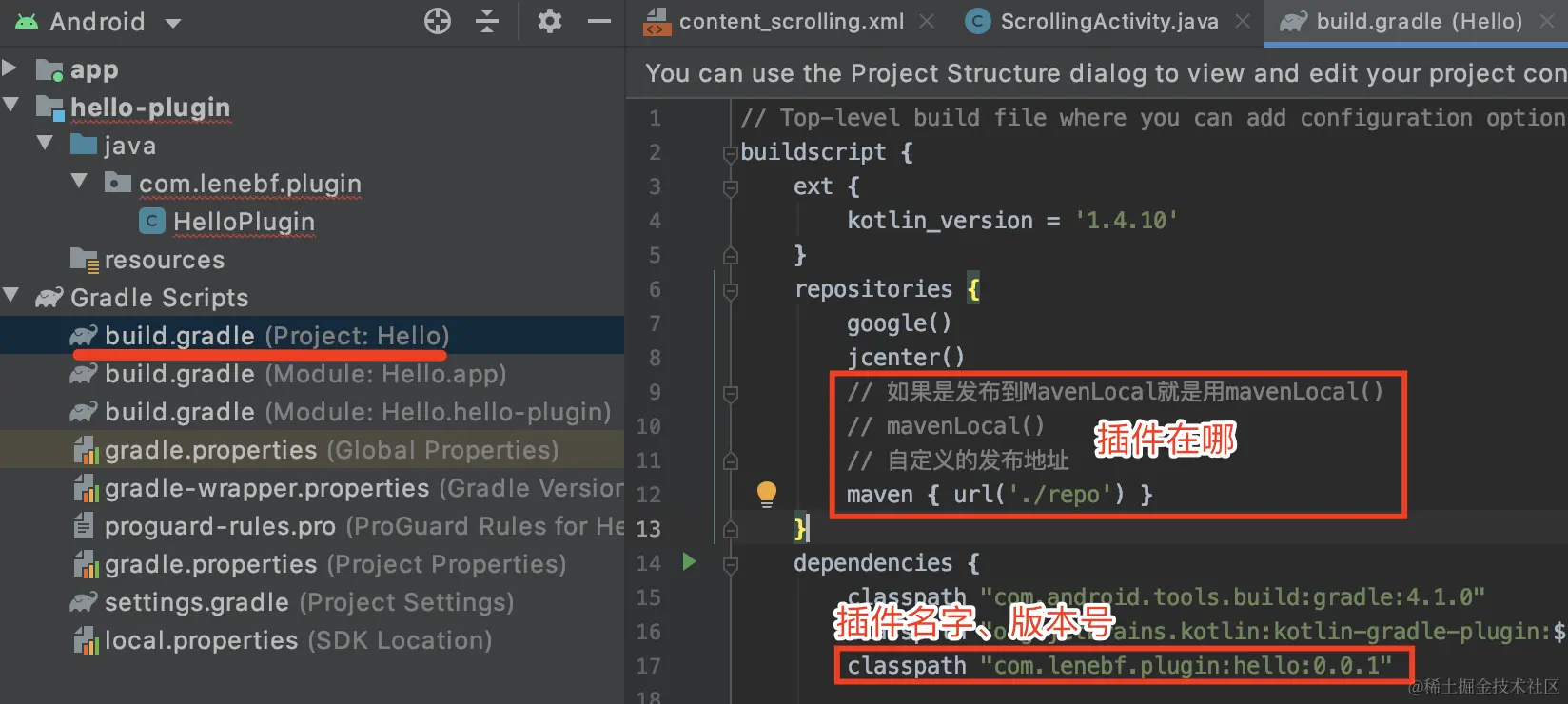Click the lightbulb quick-fix icon
This screenshot has width=1568, height=704.
coord(767,493)
